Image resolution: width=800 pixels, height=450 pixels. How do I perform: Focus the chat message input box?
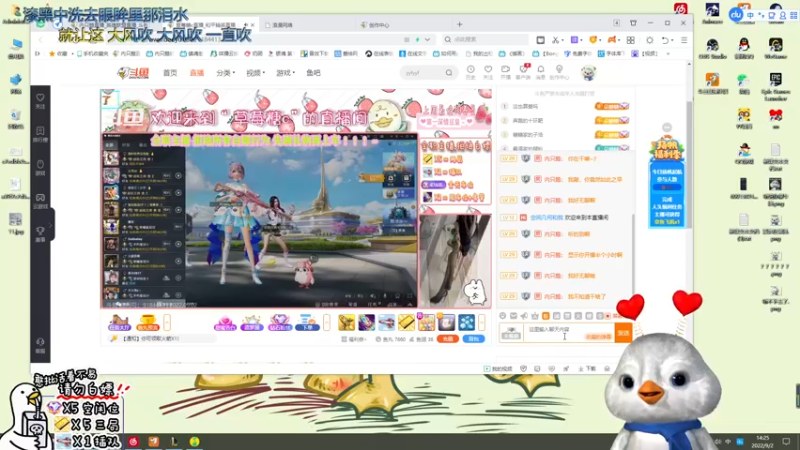pos(569,333)
